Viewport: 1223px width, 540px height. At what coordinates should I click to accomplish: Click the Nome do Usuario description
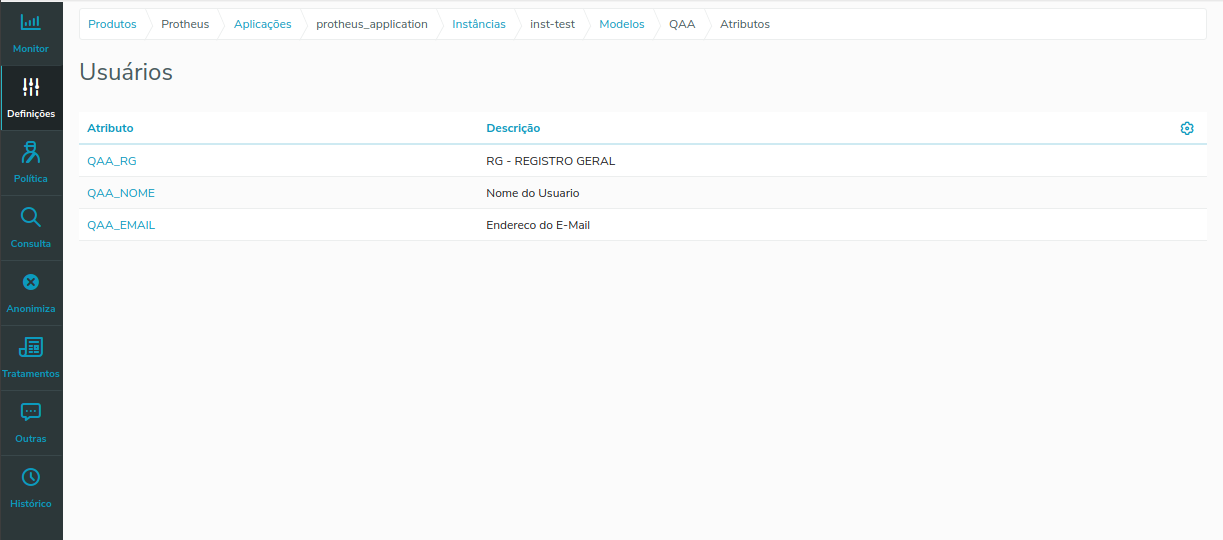533,193
